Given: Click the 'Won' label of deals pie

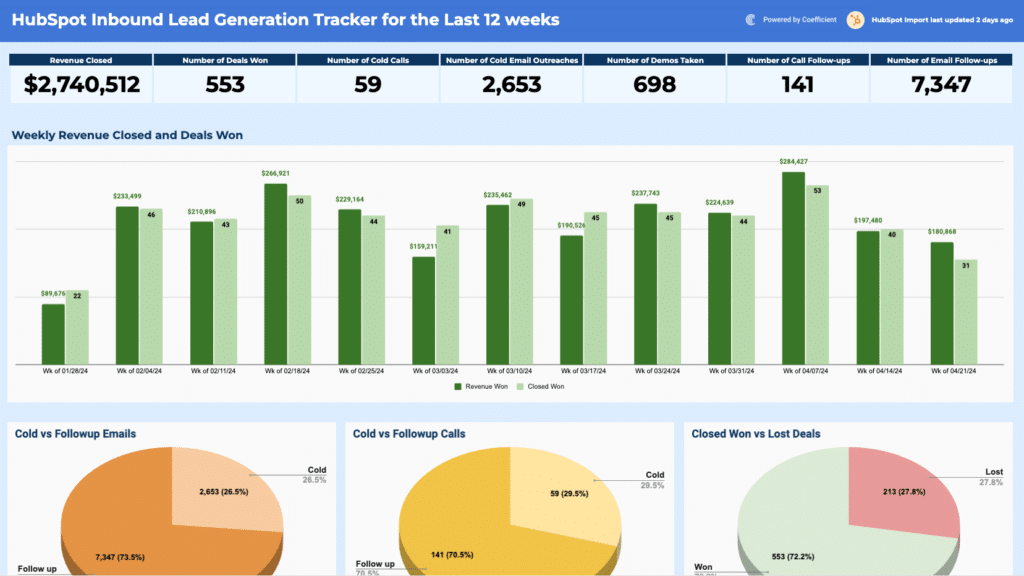Looking at the screenshot, I should (703, 567).
